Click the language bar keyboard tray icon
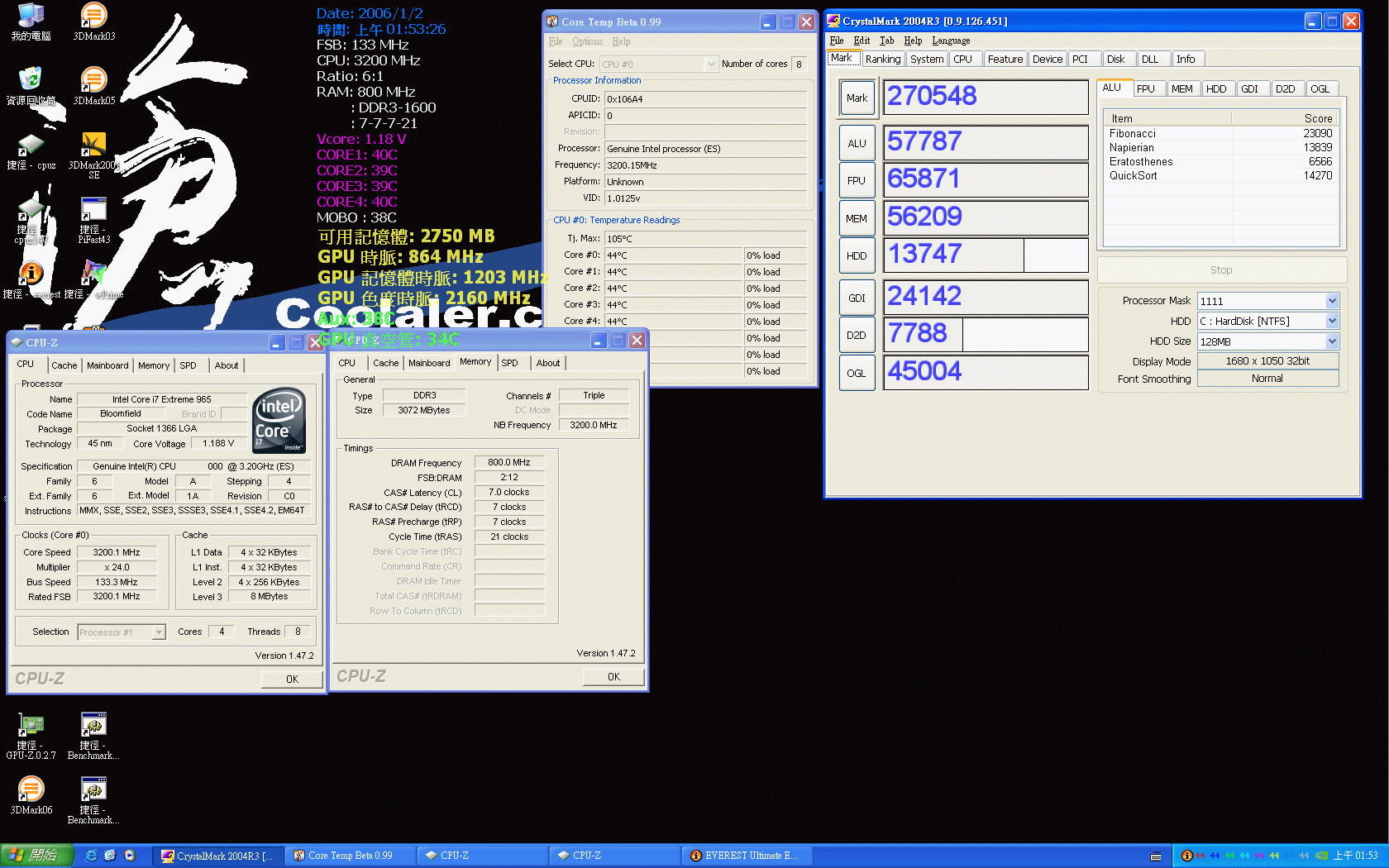1389x868 pixels. (1156, 856)
